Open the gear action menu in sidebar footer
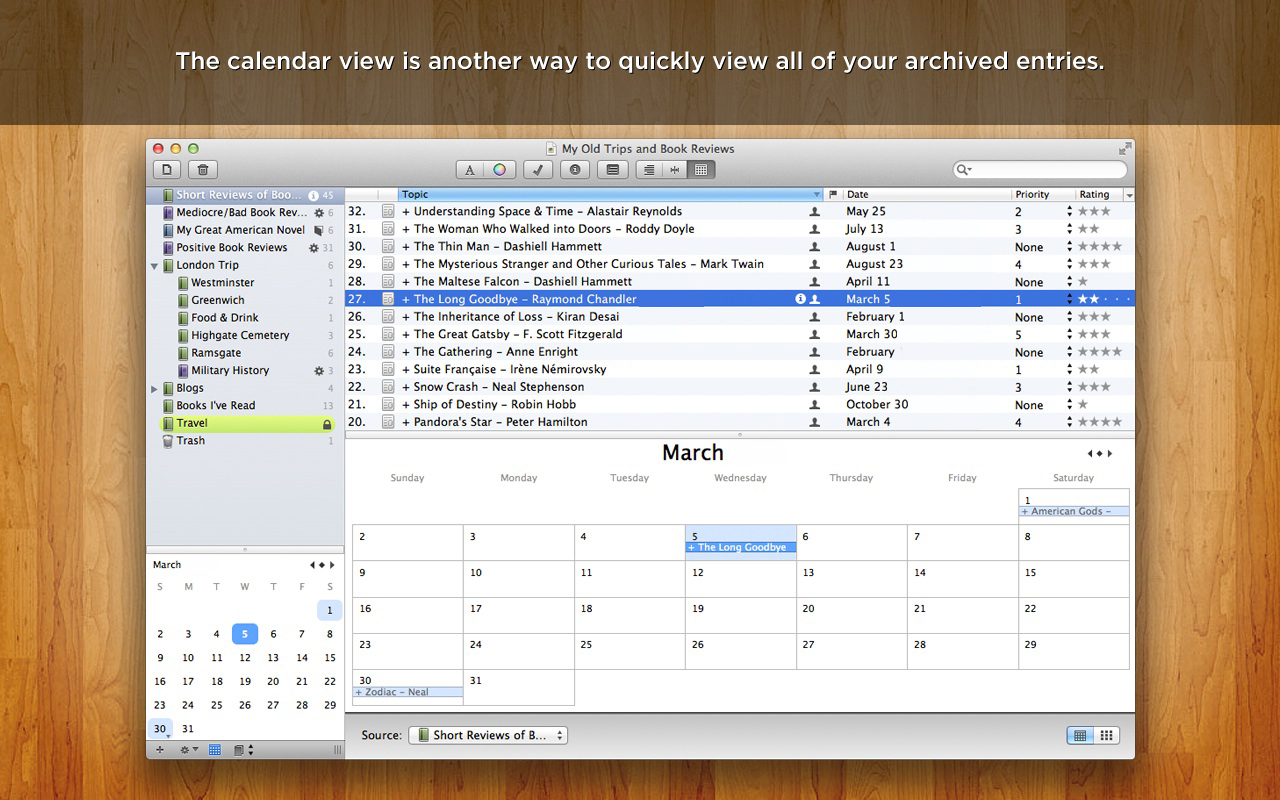The height and width of the screenshot is (800, 1280). tap(187, 750)
